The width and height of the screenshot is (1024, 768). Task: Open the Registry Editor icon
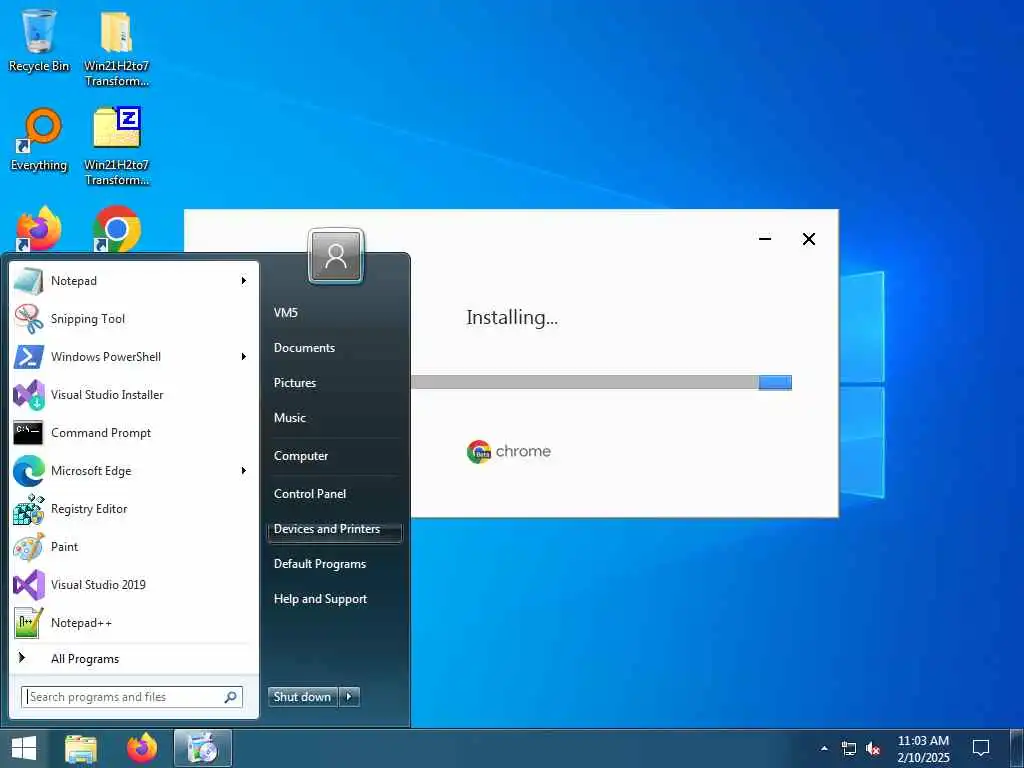pyautogui.click(x=29, y=509)
